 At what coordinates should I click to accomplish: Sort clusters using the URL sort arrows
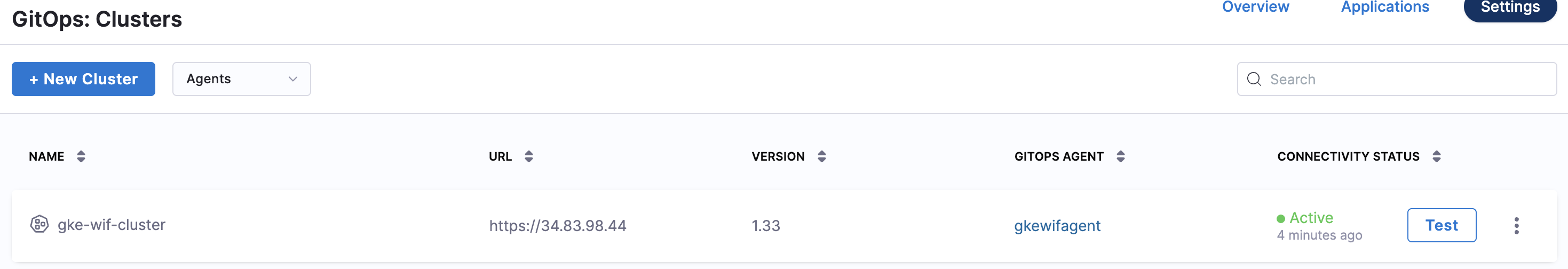[528, 156]
